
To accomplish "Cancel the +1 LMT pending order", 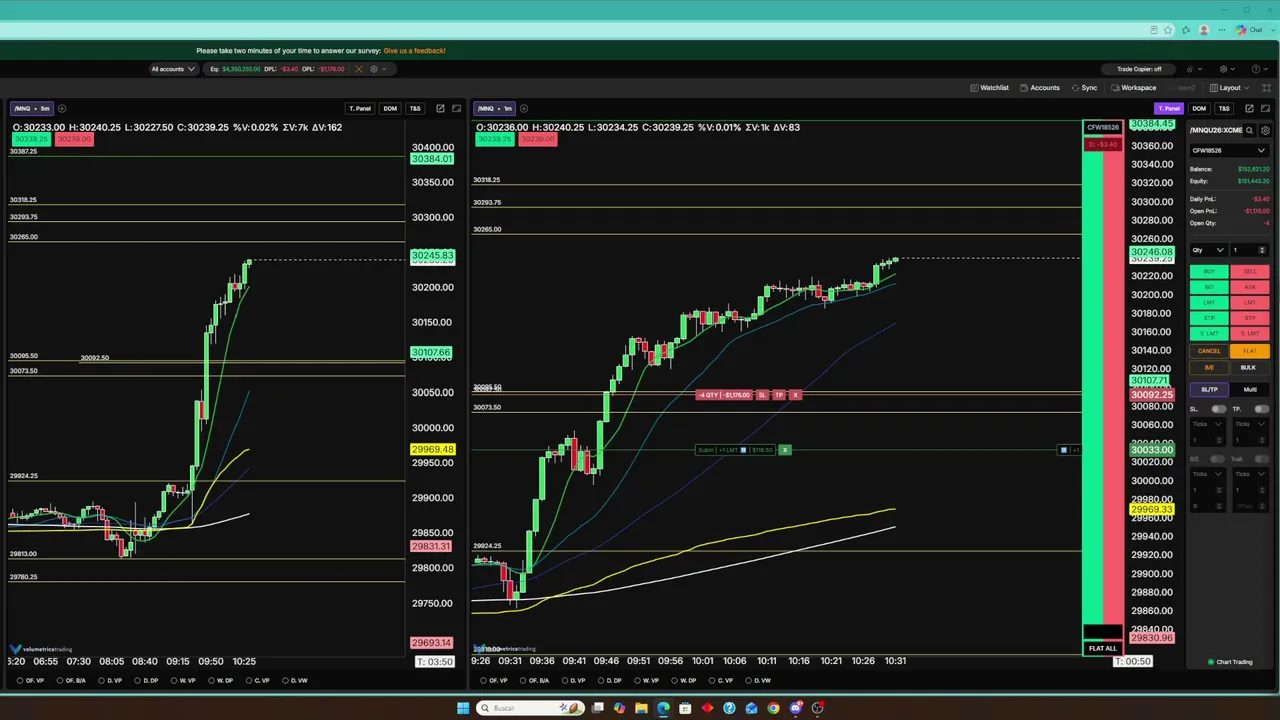I will 785,450.
